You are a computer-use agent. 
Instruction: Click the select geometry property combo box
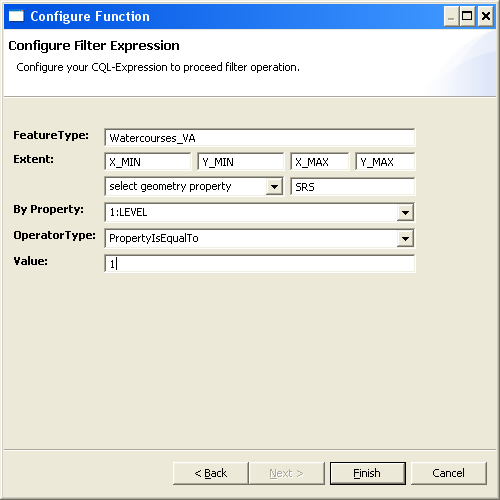(194, 186)
